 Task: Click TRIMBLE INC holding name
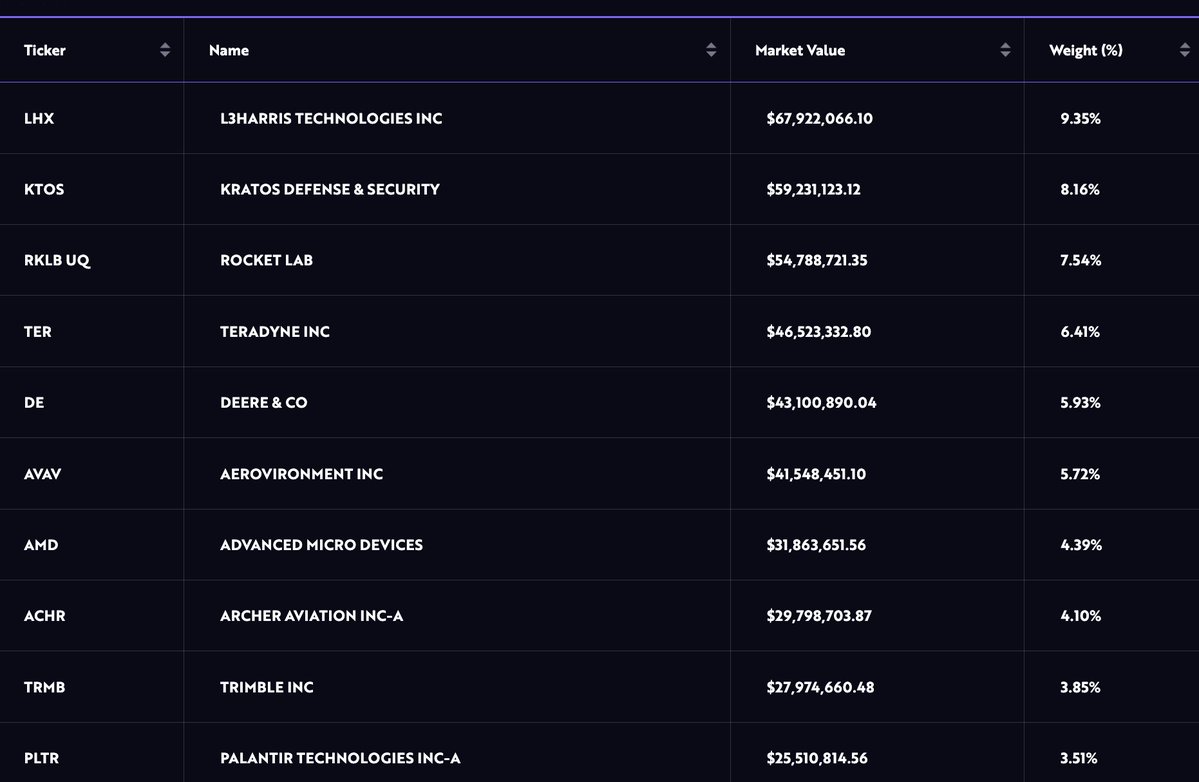266,687
